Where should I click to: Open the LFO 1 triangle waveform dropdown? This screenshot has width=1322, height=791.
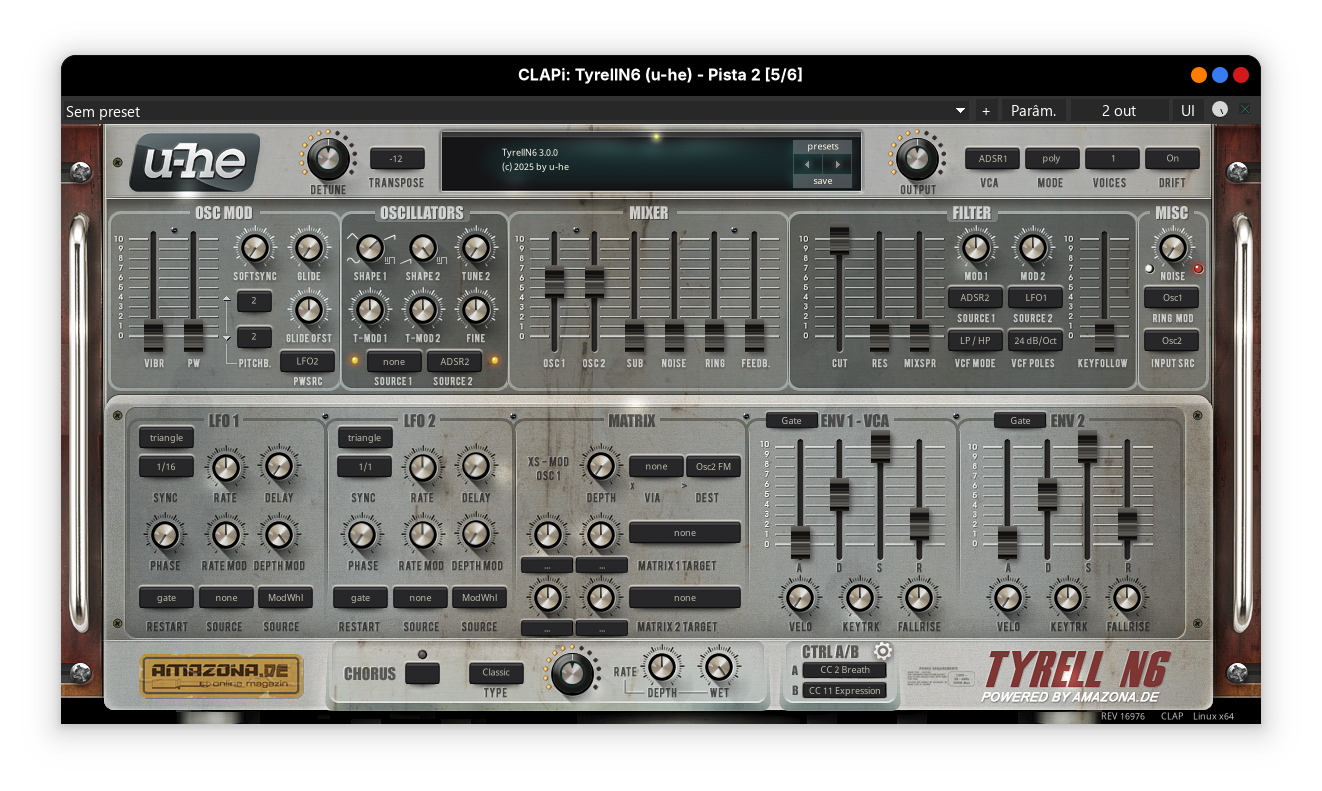click(x=166, y=438)
